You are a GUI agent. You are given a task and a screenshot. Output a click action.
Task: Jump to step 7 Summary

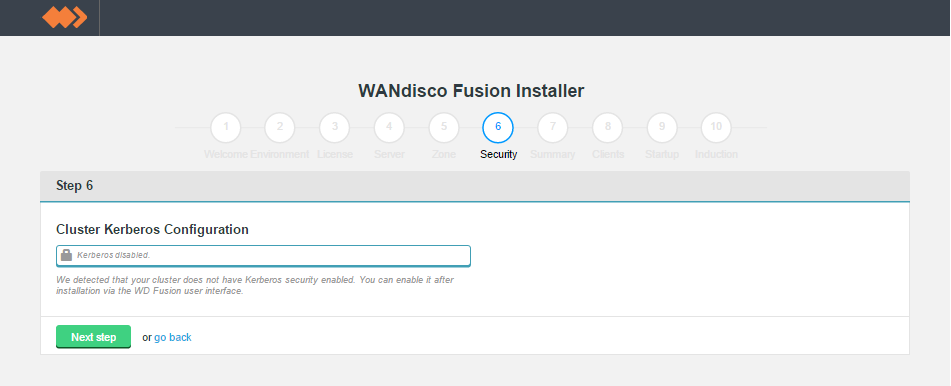click(x=553, y=127)
